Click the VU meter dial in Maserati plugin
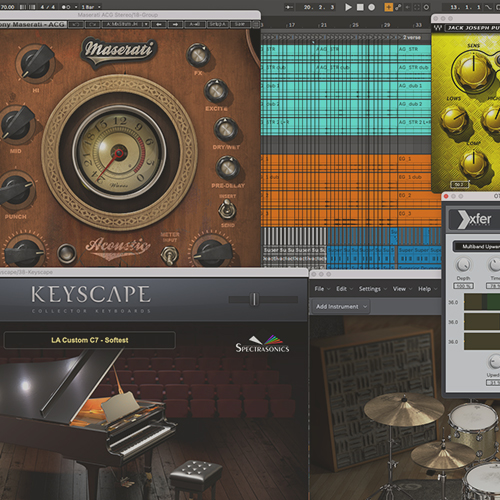This screenshot has height=500, width=500. point(119,153)
